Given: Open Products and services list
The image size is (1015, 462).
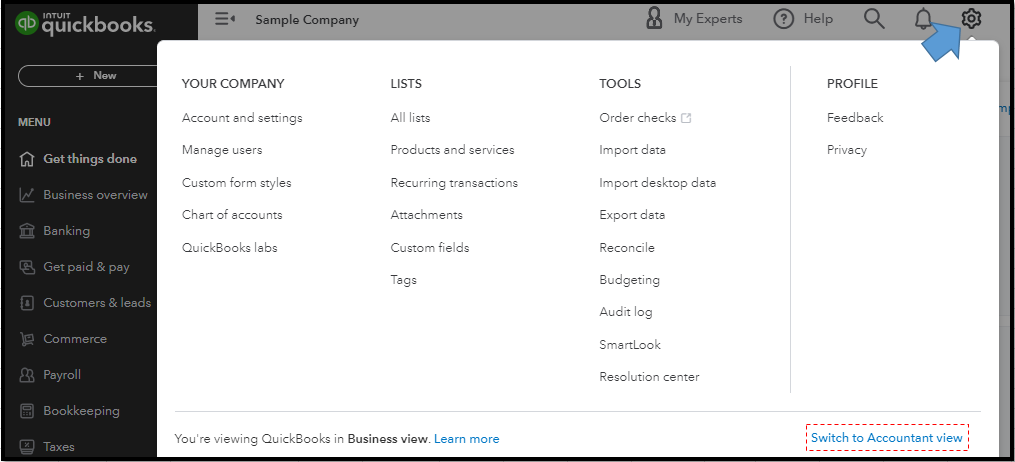Looking at the screenshot, I should click(x=452, y=150).
